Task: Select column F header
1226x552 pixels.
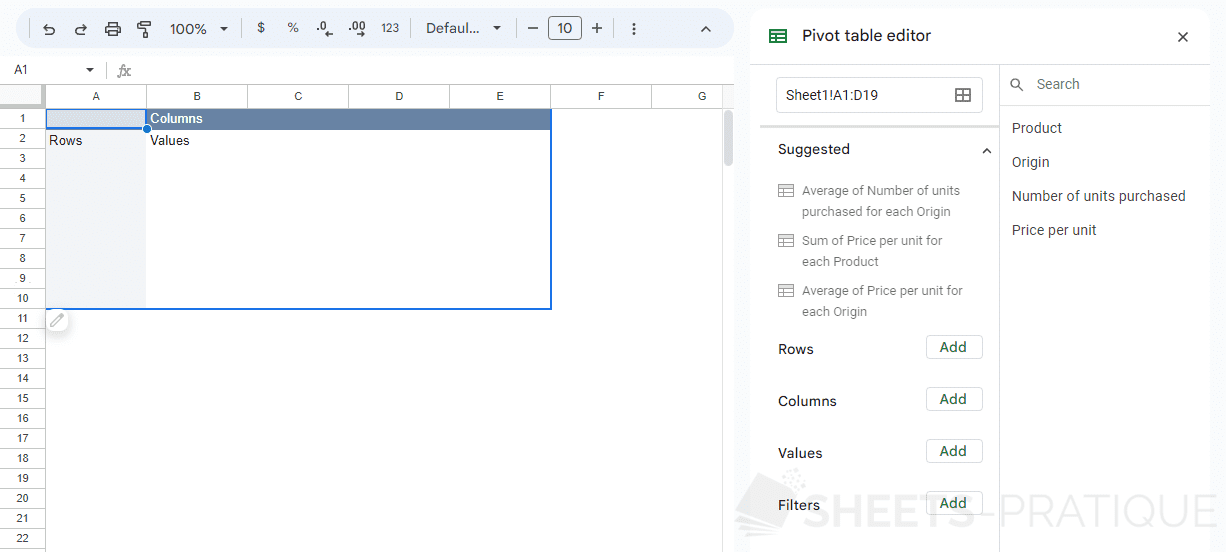Action: 601,96
